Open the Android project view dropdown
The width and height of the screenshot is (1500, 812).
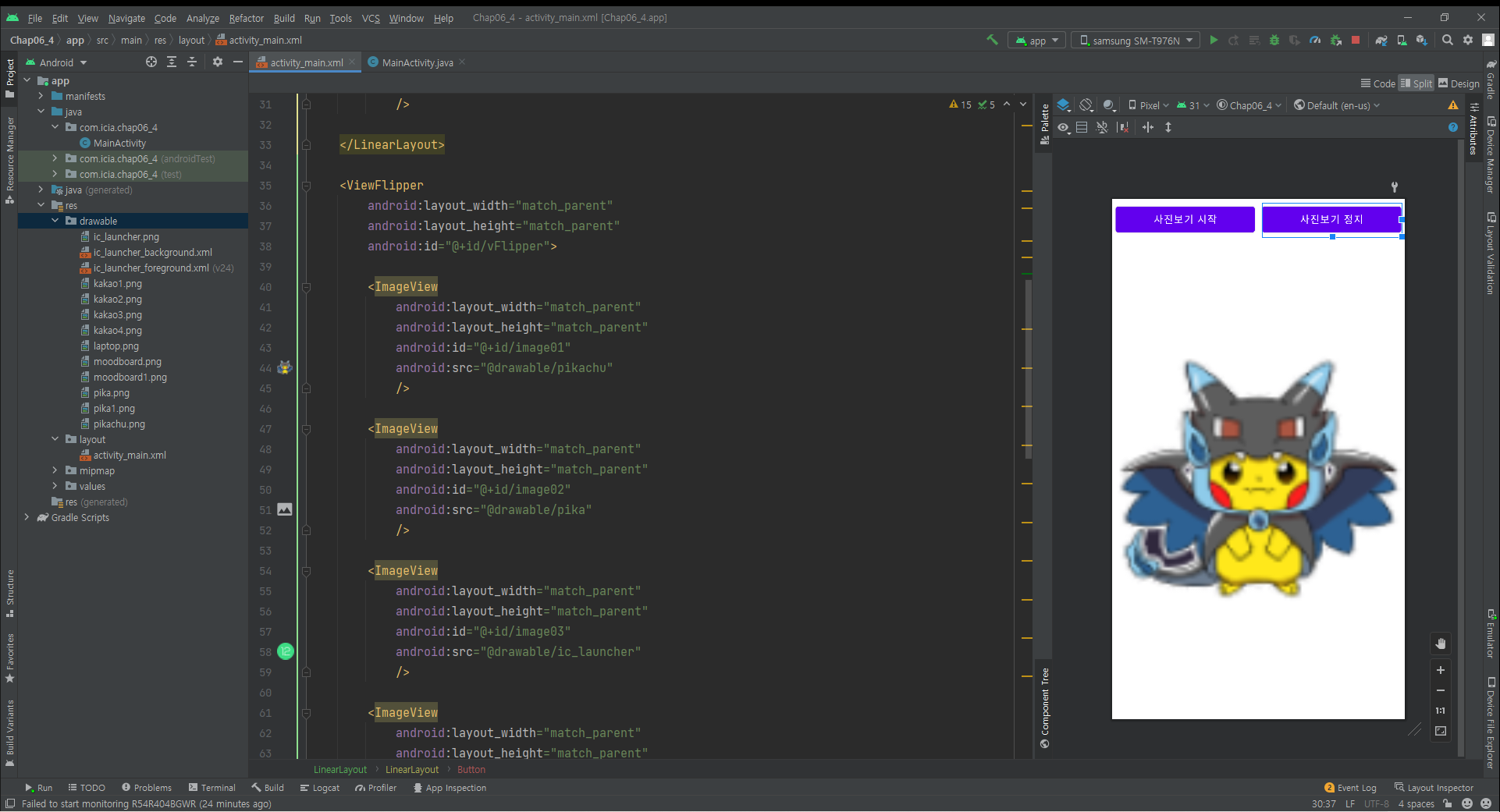(56, 62)
